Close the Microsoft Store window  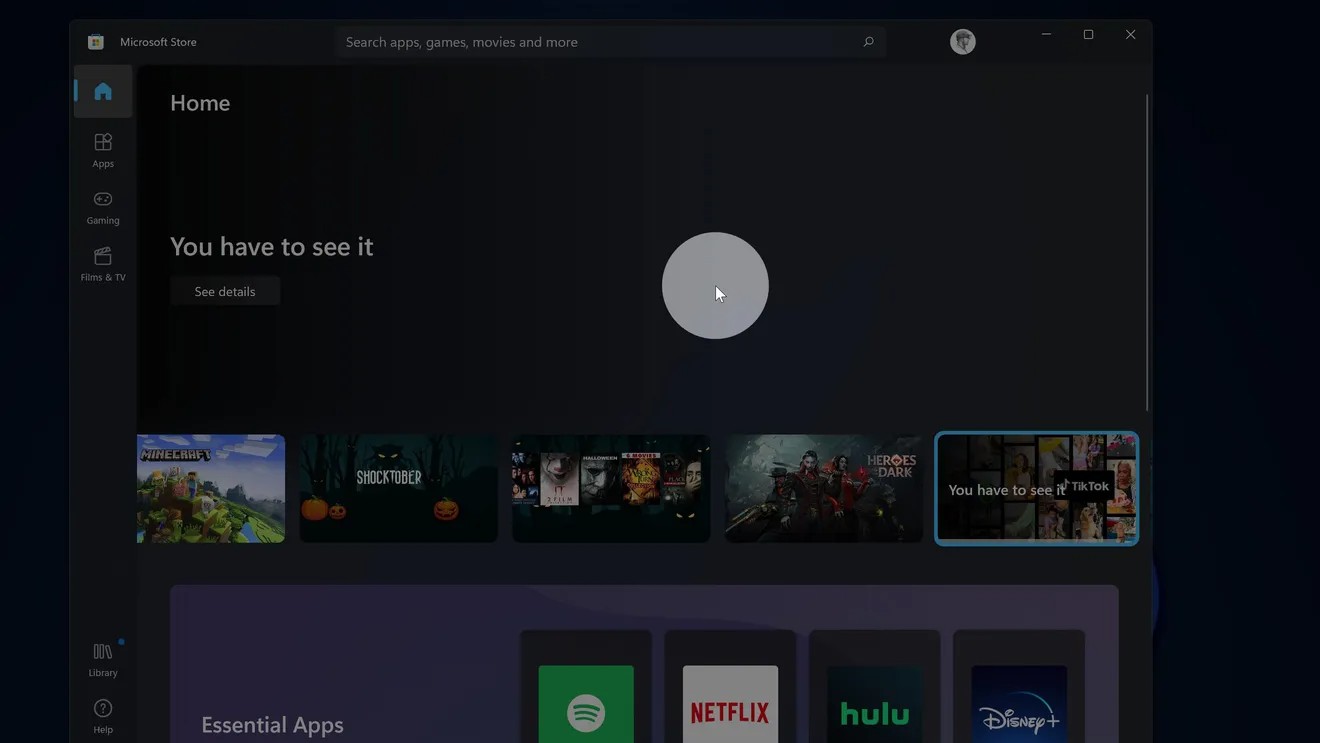pyautogui.click(x=1131, y=34)
